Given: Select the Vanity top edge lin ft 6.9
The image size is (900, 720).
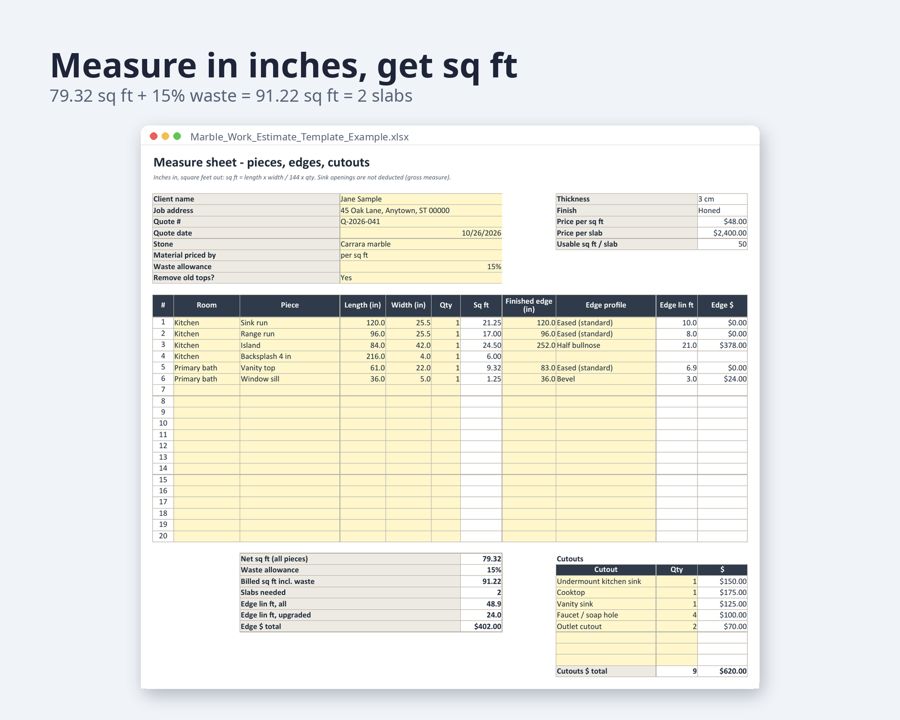Looking at the screenshot, I should click(676, 367).
